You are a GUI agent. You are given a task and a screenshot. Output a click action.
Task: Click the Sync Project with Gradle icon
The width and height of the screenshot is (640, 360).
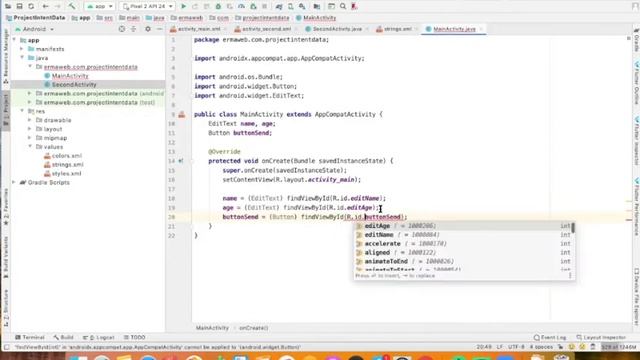coord(279,6)
